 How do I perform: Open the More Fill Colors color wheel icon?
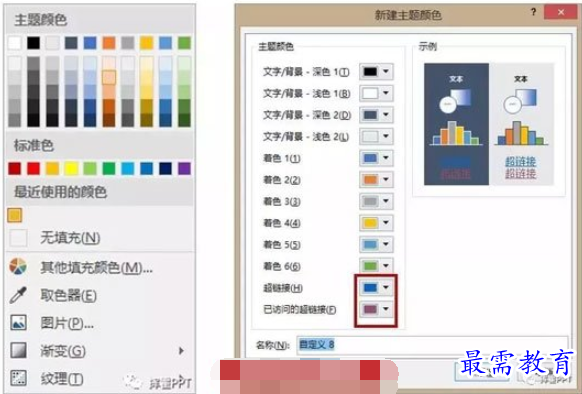tap(18, 267)
